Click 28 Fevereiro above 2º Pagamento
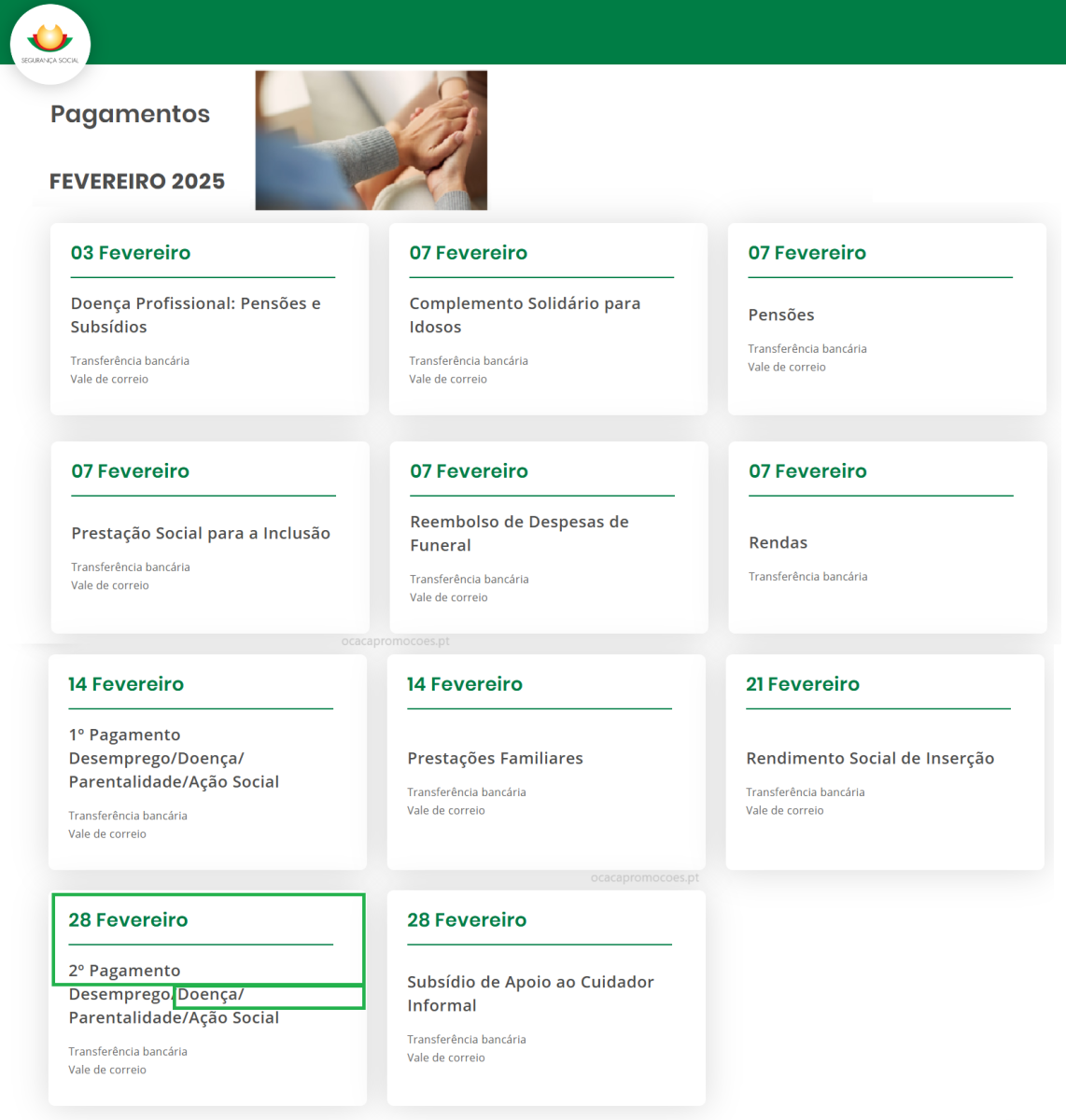 pyautogui.click(x=128, y=920)
